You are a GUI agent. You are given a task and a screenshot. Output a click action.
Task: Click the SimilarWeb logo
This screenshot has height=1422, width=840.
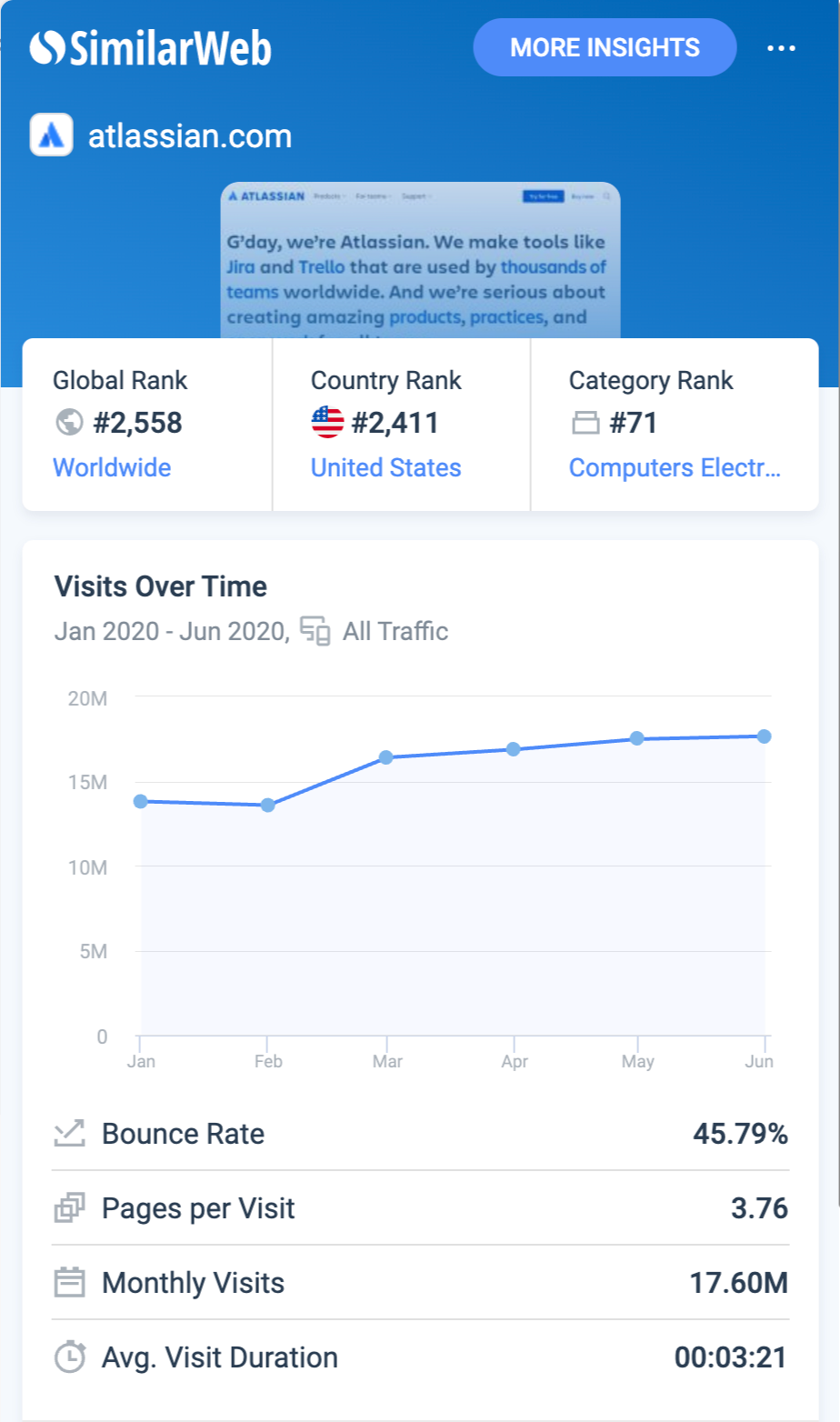click(x=150, y=48)
